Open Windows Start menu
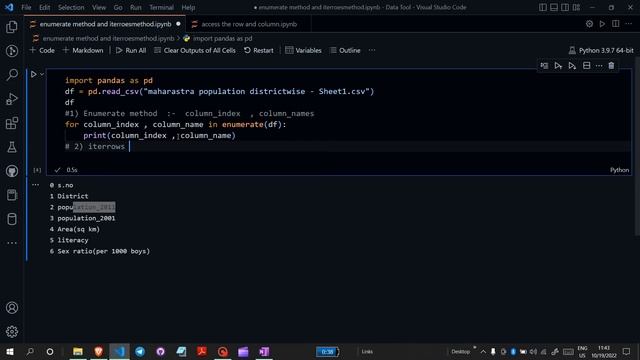The image size is (640, 360). click(x=10, y=351)
